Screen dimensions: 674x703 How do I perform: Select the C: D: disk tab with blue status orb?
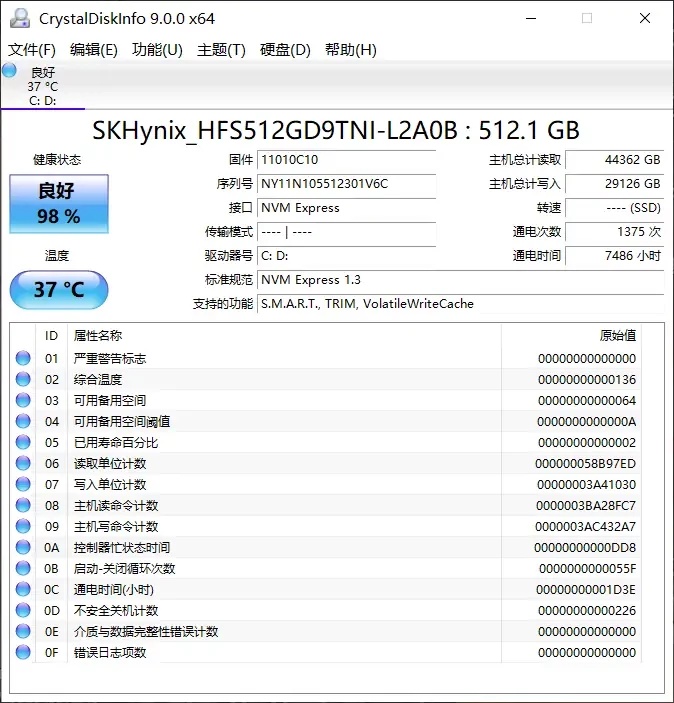[x=43, y=86]
